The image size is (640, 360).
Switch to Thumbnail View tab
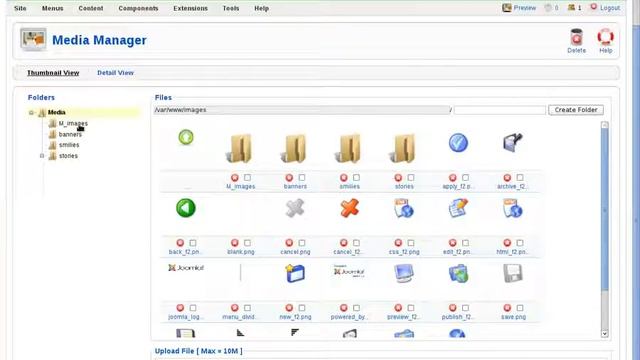(x=53, y=73)
